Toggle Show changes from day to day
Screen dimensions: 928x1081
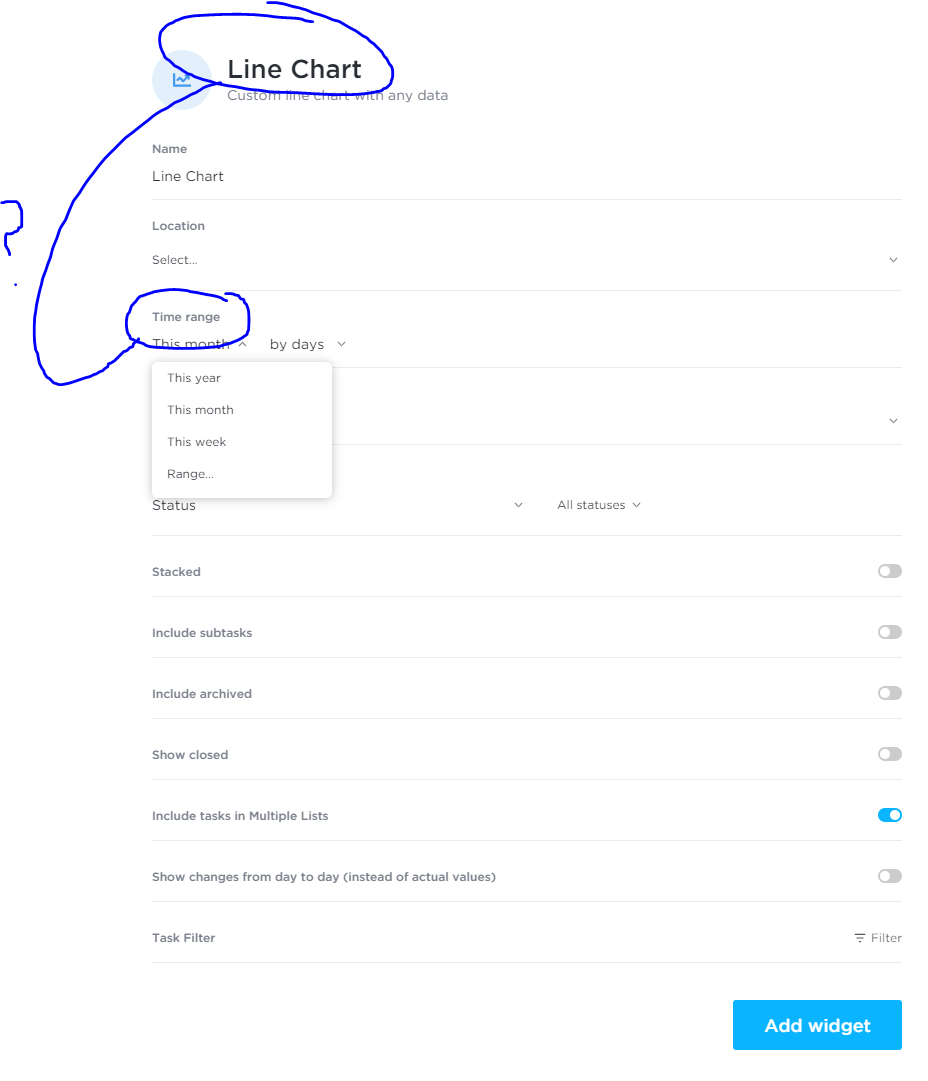click(x=889, y=876)
